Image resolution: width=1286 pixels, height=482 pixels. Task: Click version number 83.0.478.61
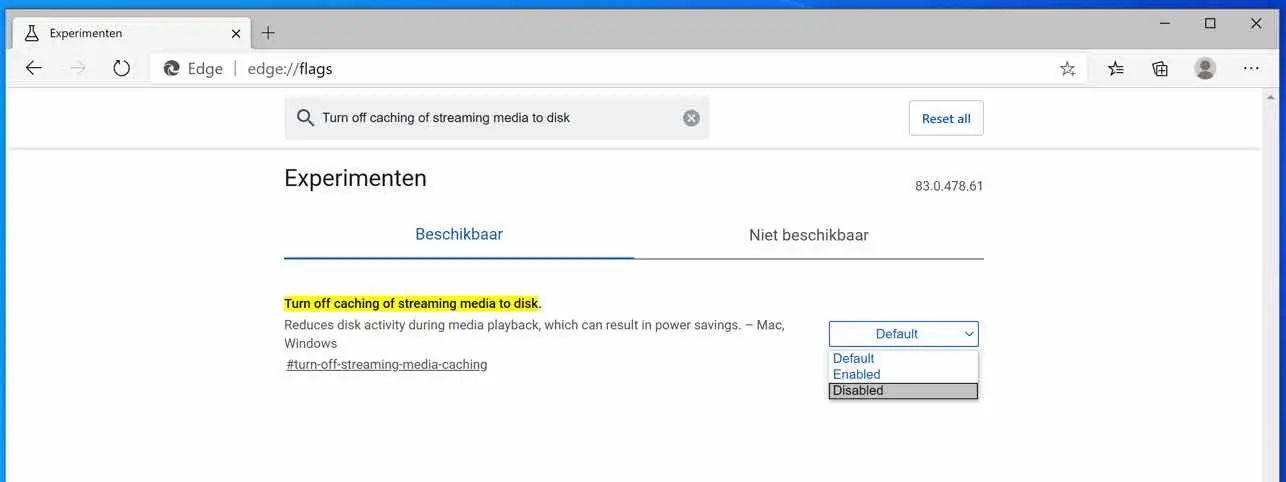pyautogui.click(x=949, y=186)
